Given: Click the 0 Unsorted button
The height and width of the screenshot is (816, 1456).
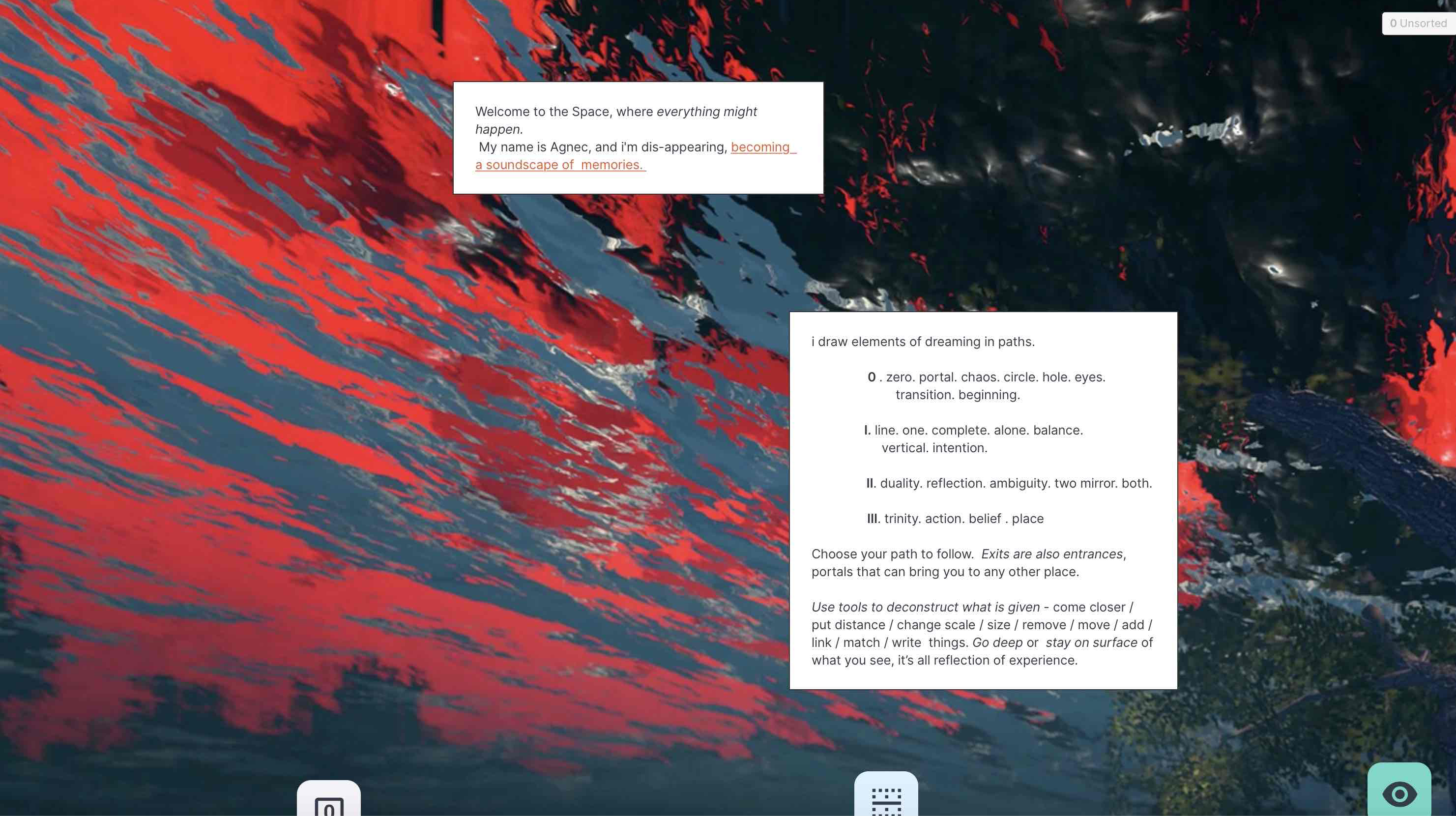Looking at the screenshot, I should point(1418,23).
